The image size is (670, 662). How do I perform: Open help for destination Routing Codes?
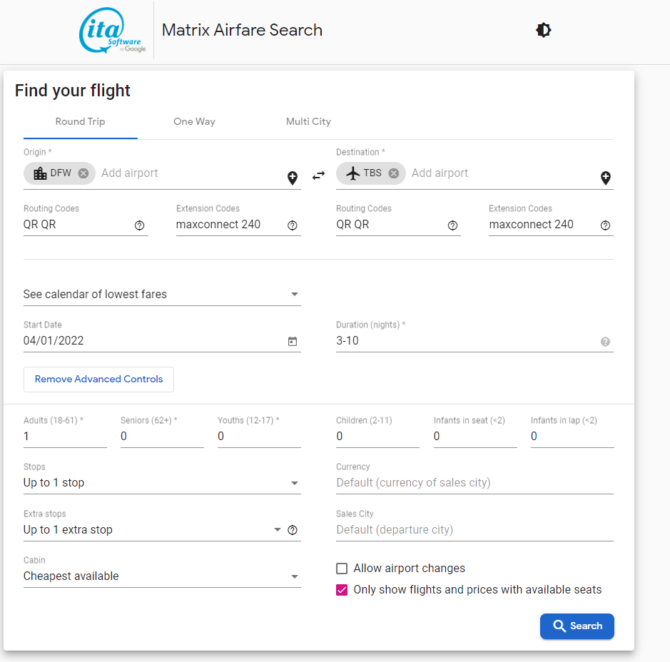(453, 225)
